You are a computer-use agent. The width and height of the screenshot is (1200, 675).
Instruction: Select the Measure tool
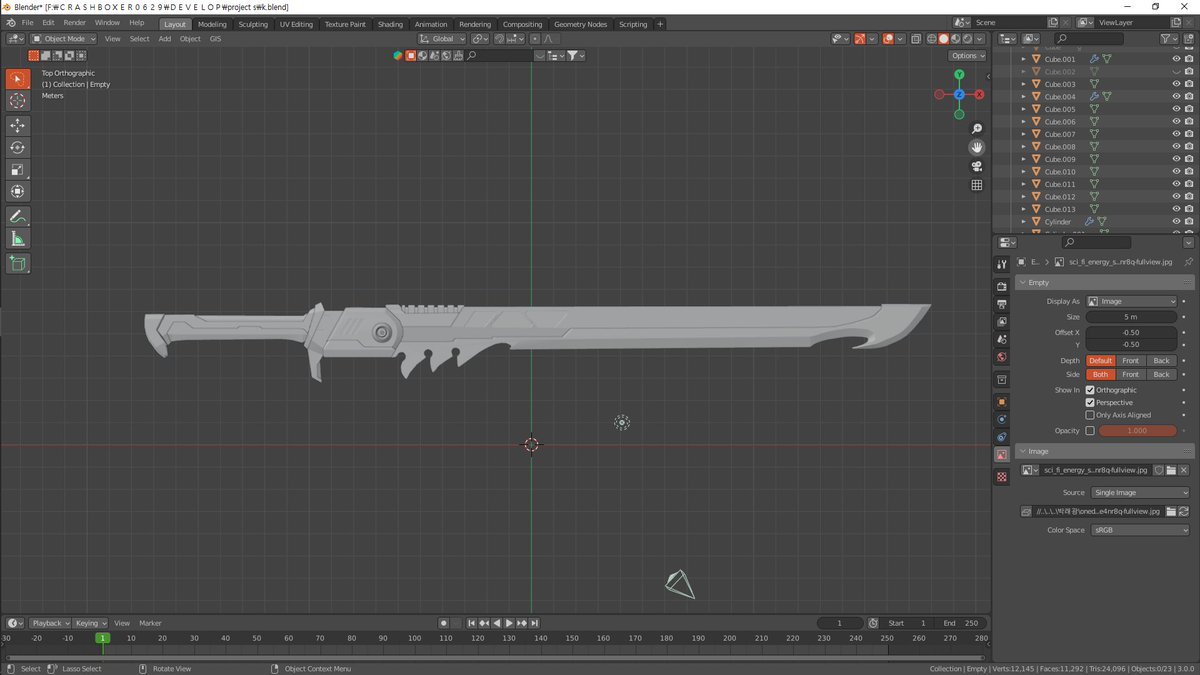(17, 238)
